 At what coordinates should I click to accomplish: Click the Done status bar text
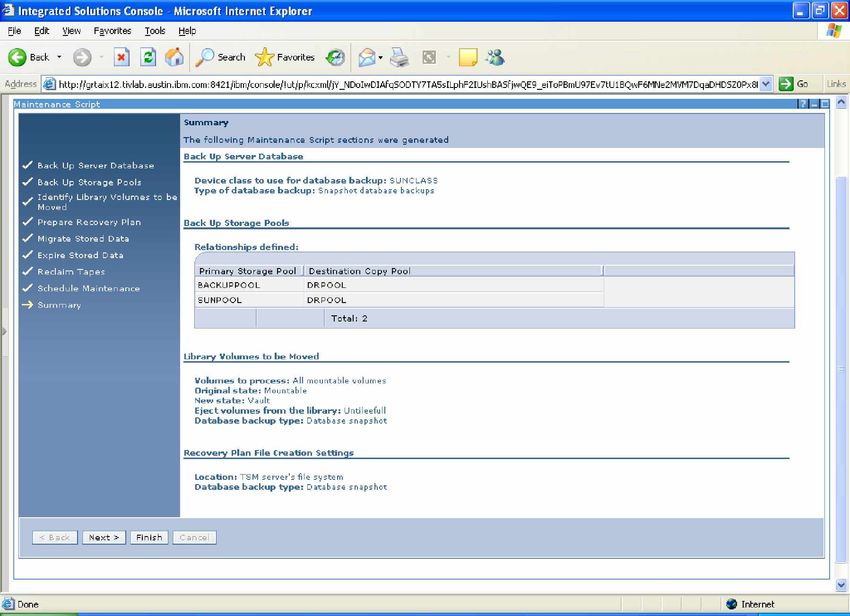(28, 604)
